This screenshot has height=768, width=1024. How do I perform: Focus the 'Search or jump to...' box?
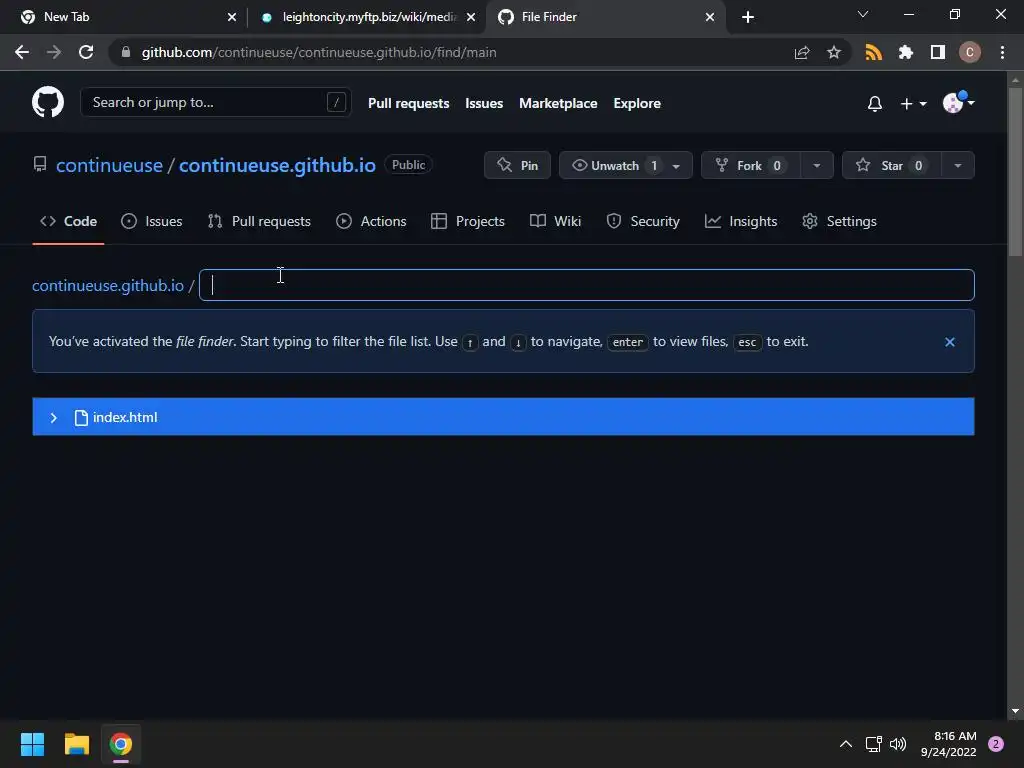click(x=216, y=103)
